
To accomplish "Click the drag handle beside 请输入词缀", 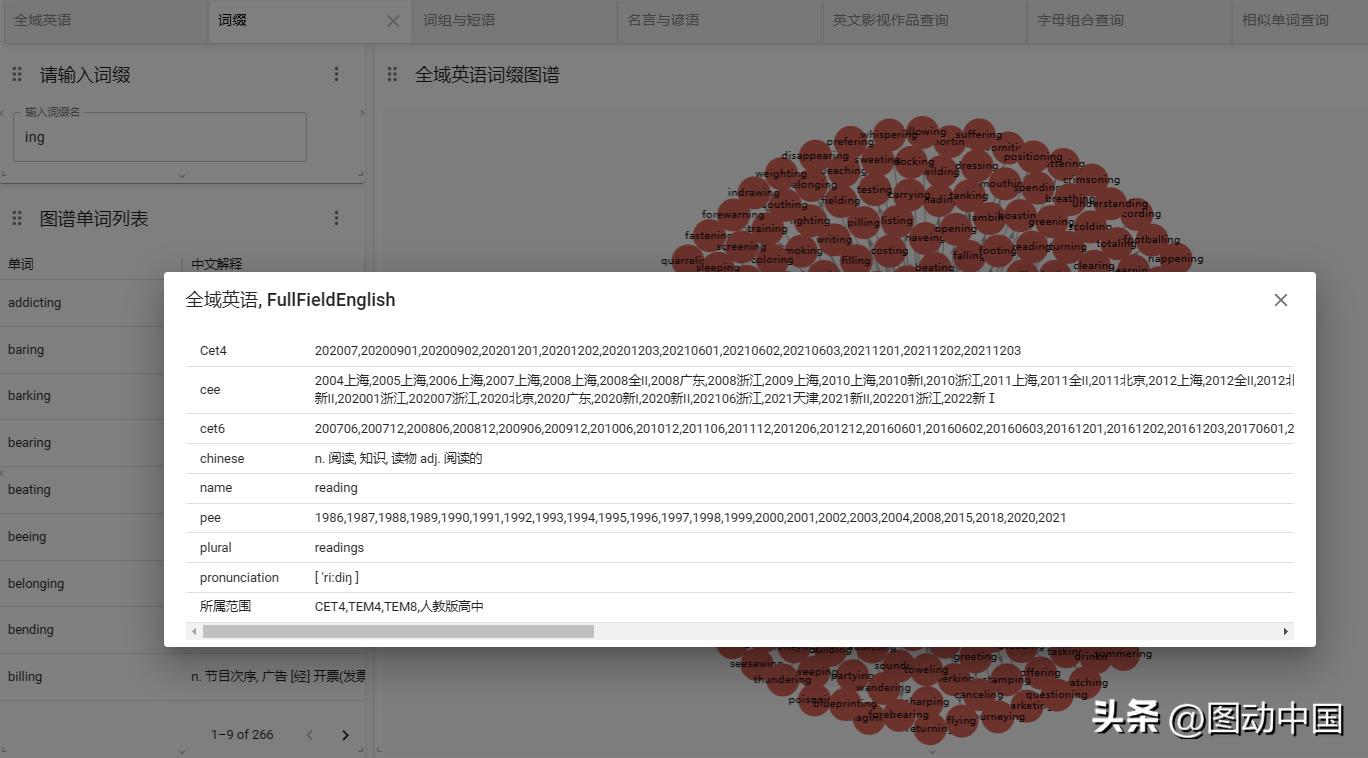I will [x=16, y=74].
